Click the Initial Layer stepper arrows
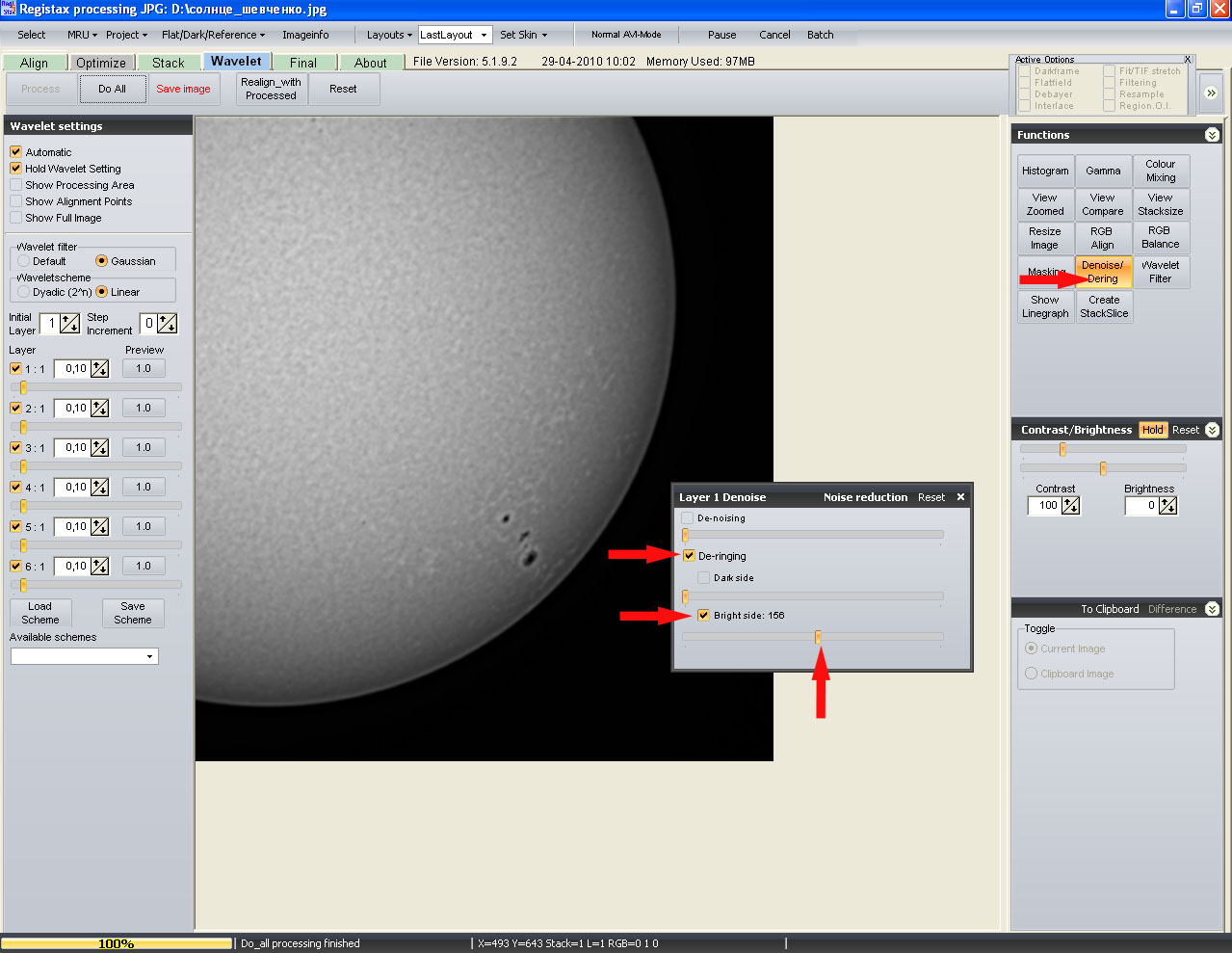 [70, 324]
